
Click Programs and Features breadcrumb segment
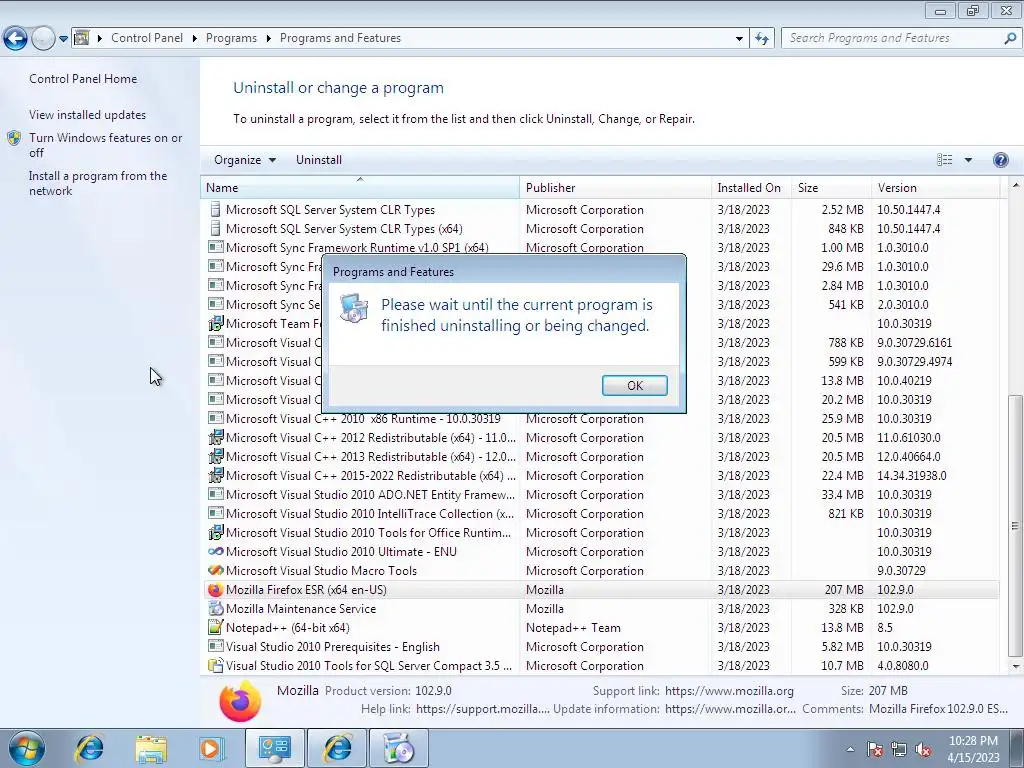[x=340, y=38]
